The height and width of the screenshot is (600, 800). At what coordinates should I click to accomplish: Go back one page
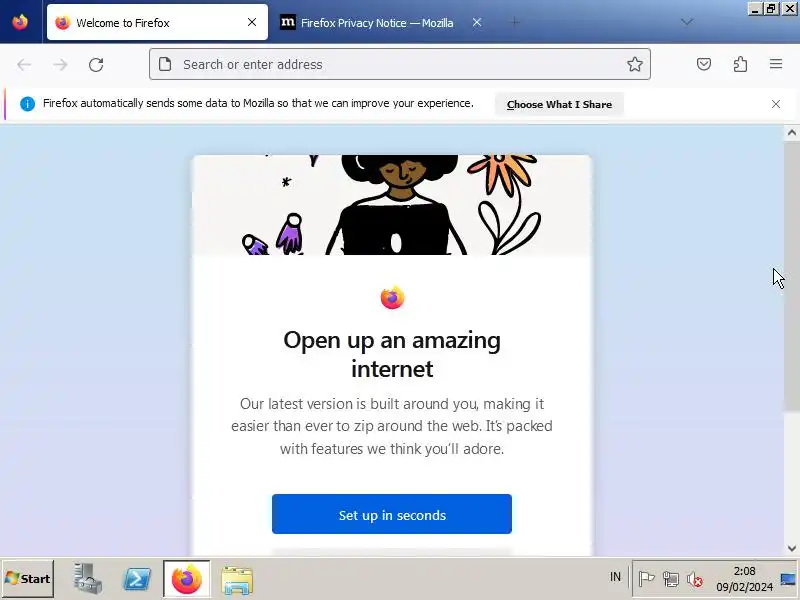(x=24, y=64)
